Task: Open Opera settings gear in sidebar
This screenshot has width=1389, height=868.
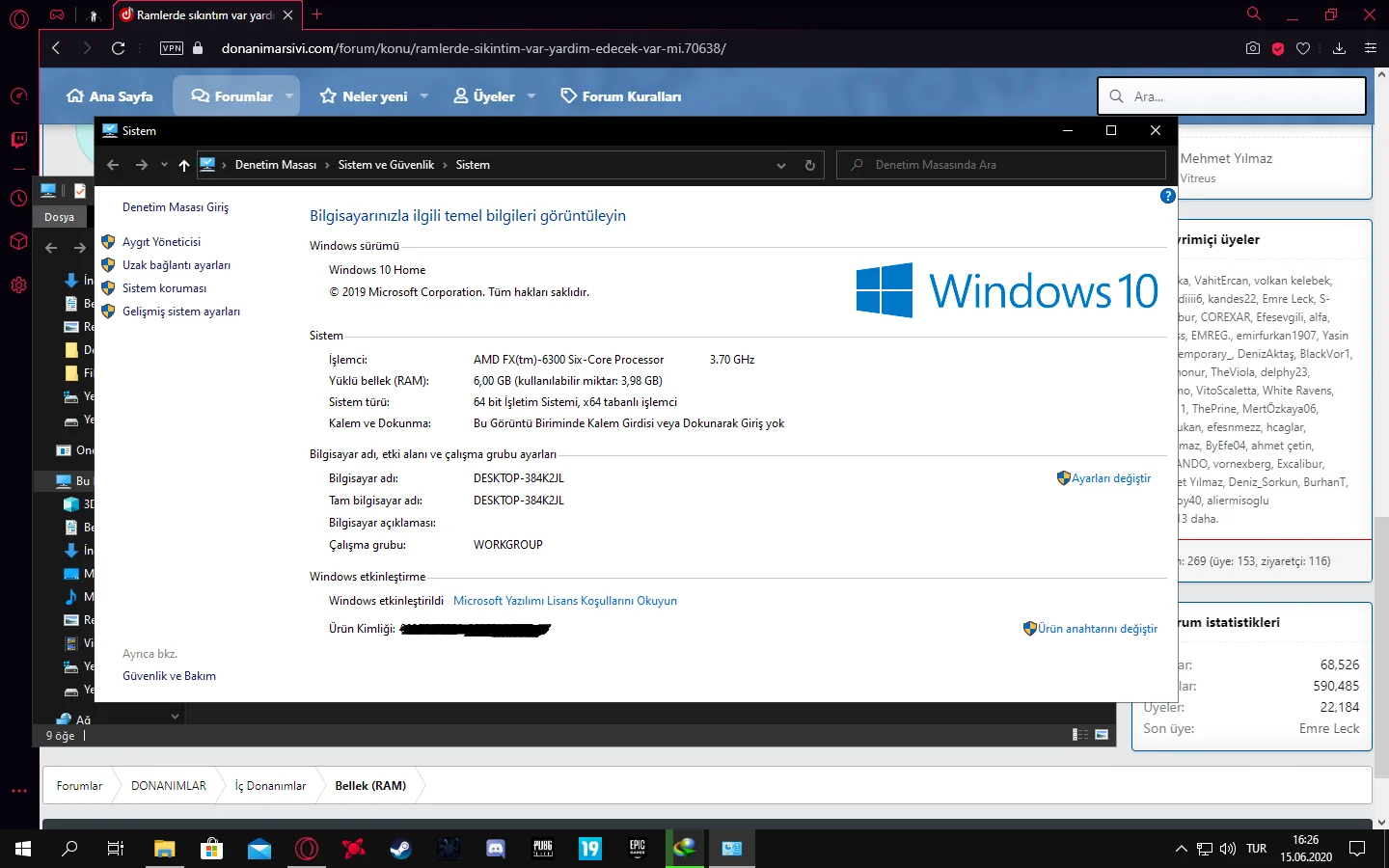Action: click(18, 285)
